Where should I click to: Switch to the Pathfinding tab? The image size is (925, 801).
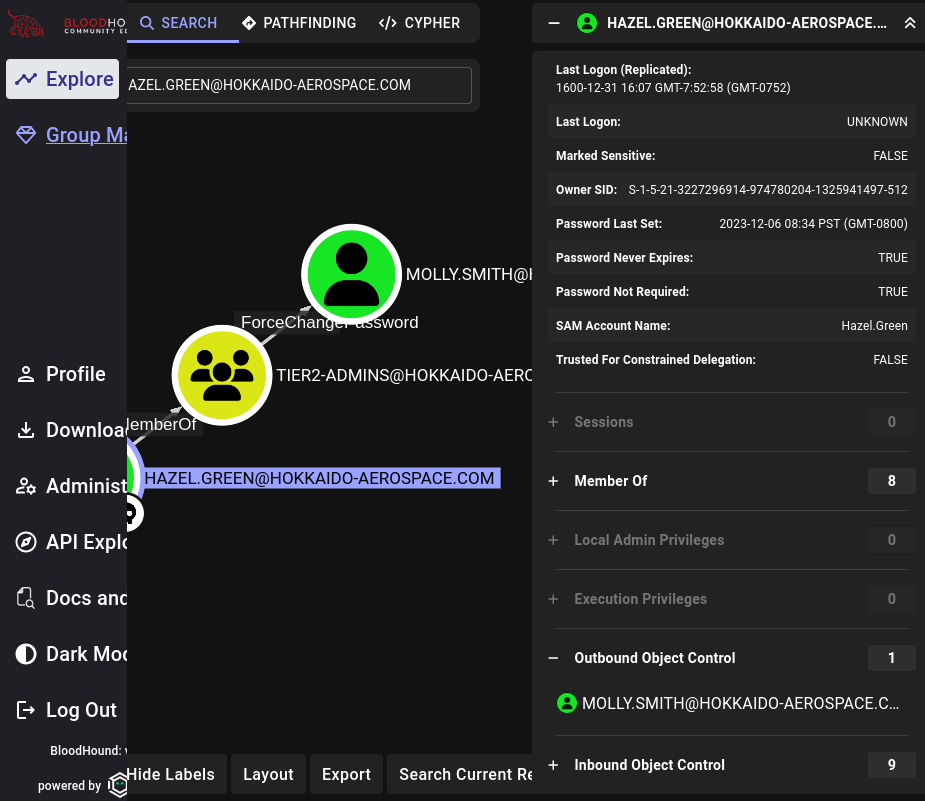pyautogui.click(x=300, y=22)
